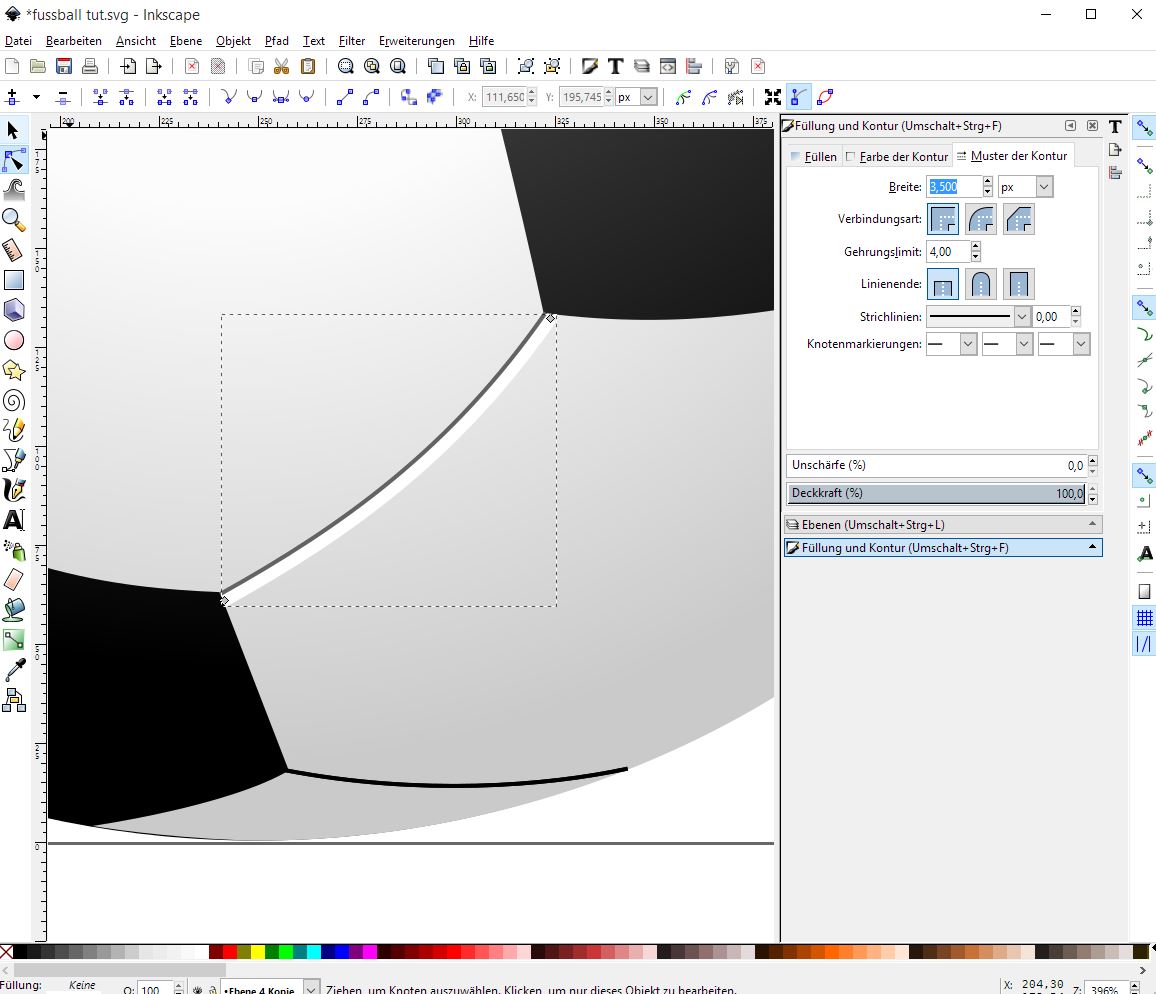Pick the red swatch in palette
The width and height of the screenshot is (1156, 994).
tap(230, 952)
